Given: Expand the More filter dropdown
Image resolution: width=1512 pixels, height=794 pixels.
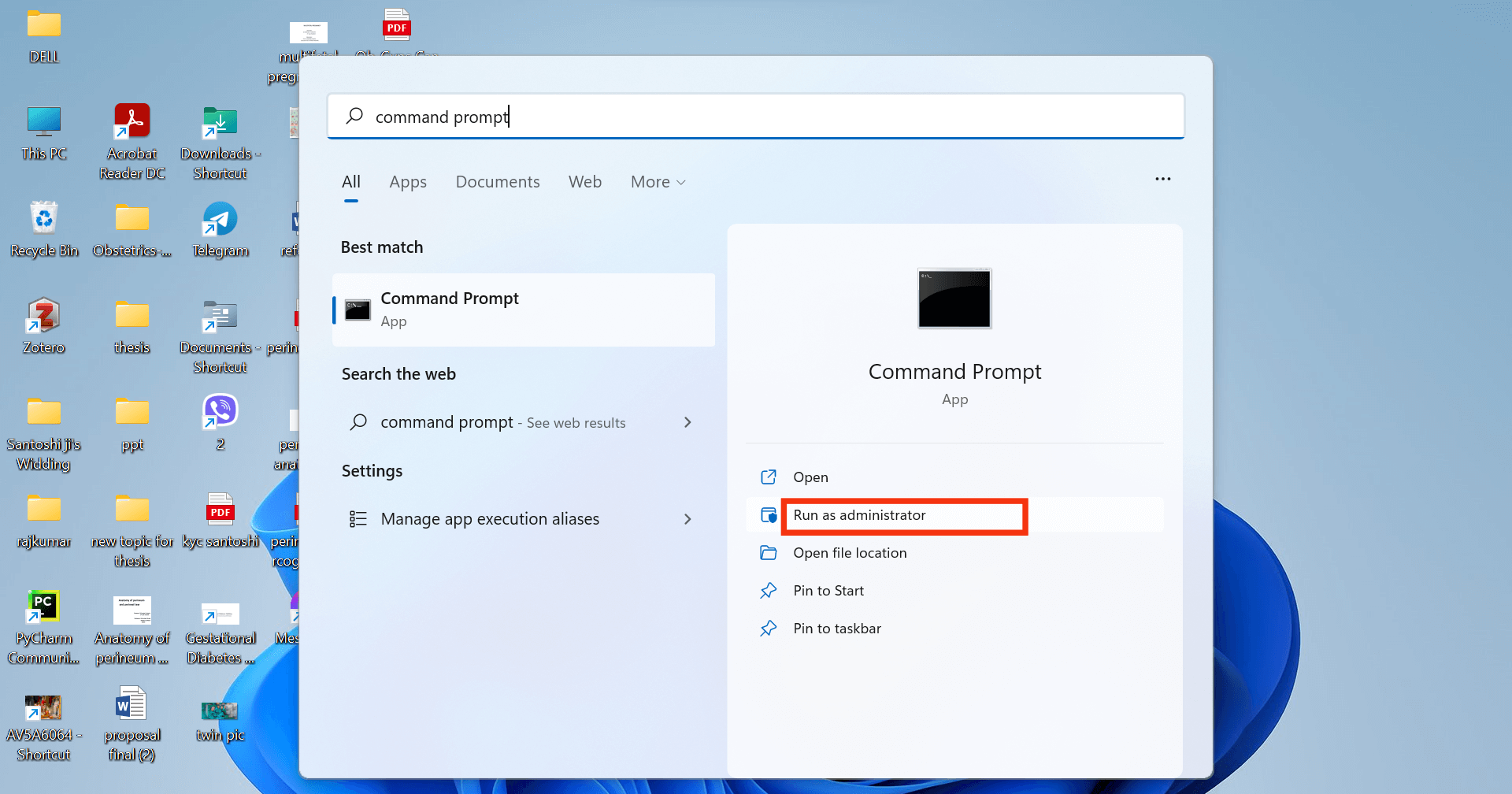Looking at the screenshot, I should coord(658,182).
